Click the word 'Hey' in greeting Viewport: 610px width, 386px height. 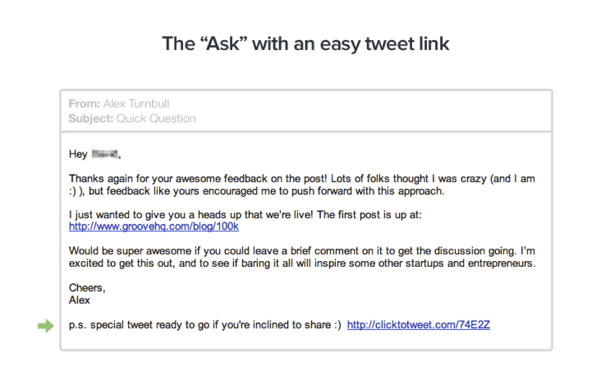(78, 154)
